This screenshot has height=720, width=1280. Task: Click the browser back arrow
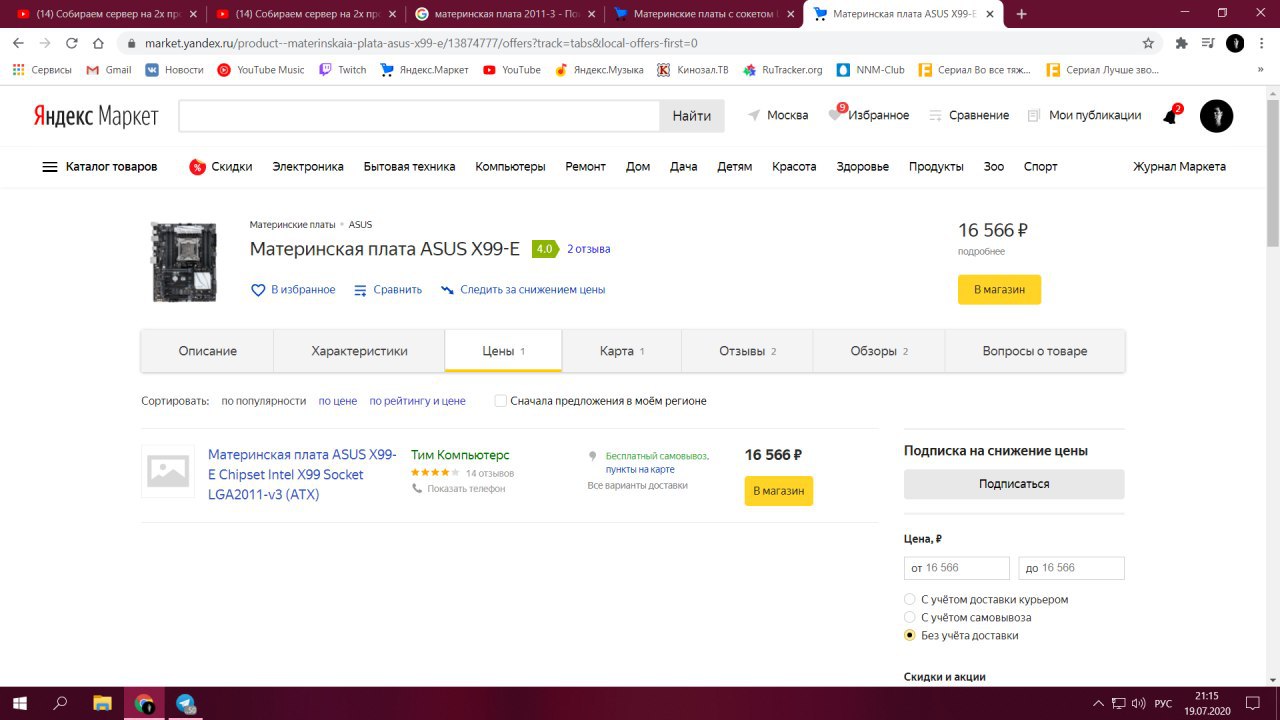(x=20, y=43)
